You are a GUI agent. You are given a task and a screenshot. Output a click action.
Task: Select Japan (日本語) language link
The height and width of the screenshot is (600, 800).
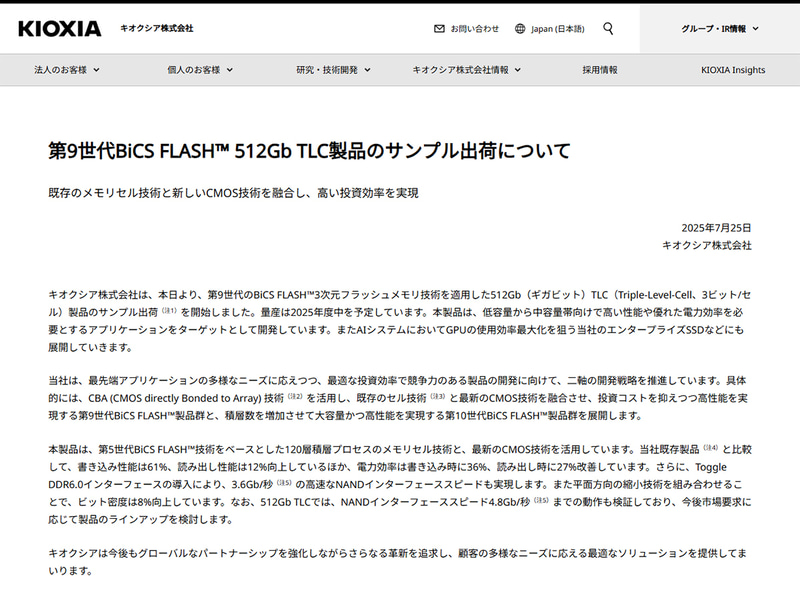pyautogui.click(x=558, y=29)
